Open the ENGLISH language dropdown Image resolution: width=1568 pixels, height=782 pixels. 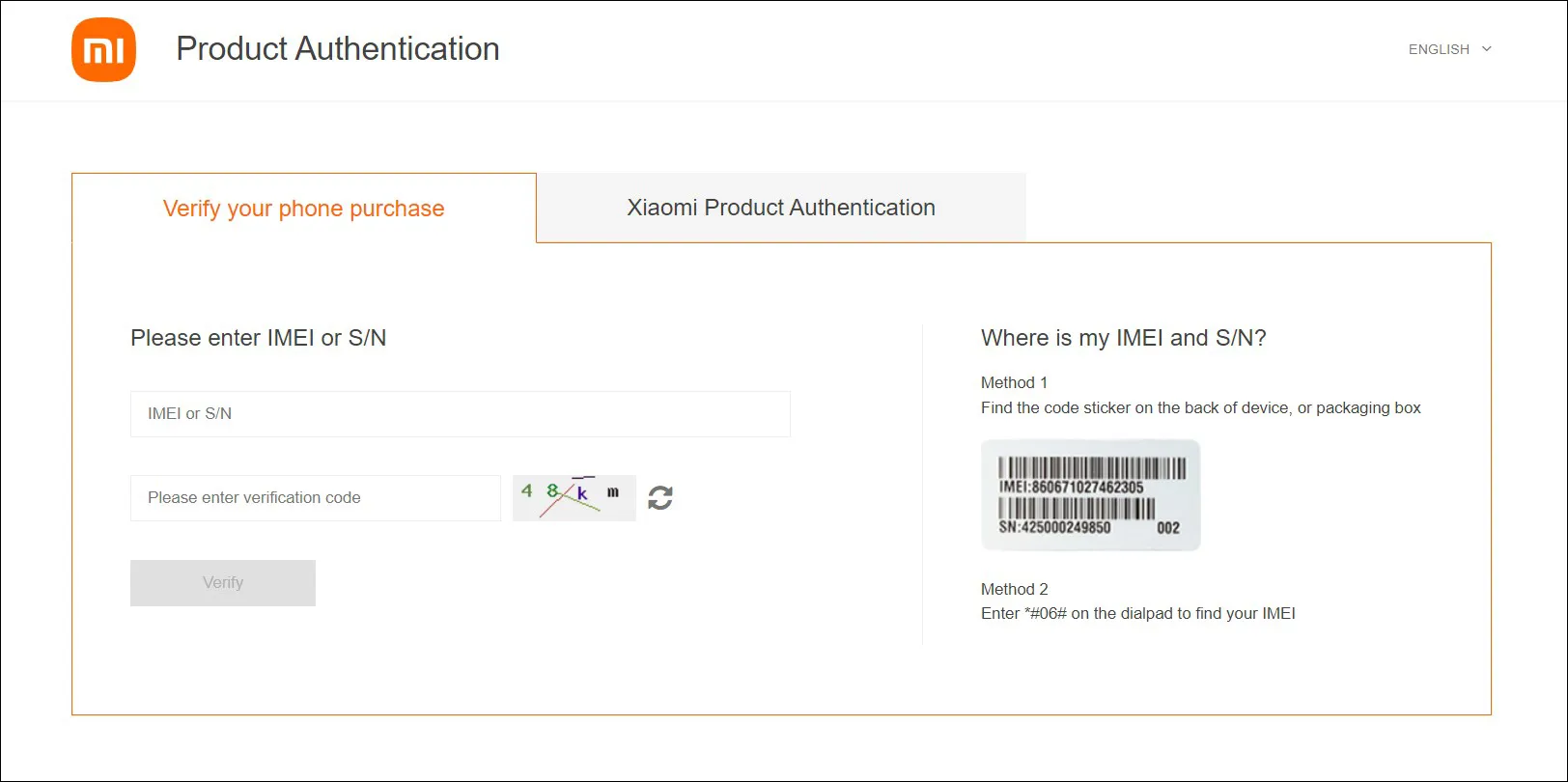click(x=1449, y=49)
